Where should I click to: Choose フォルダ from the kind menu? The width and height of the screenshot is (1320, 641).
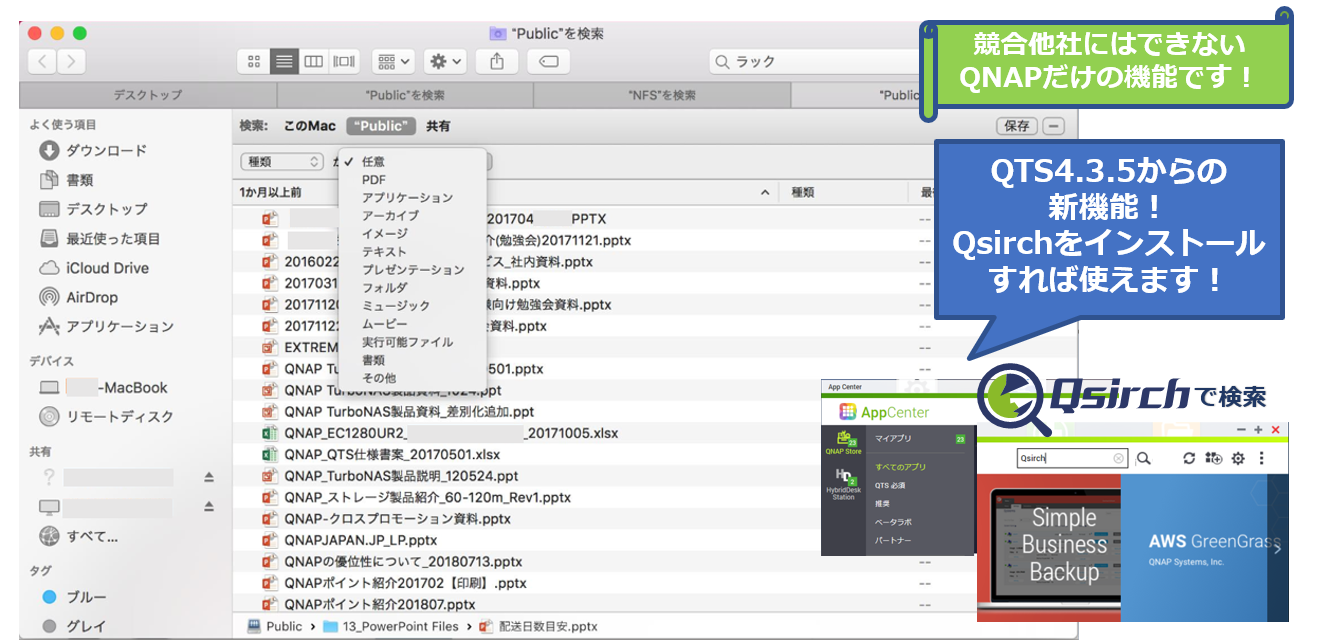(385, 288)
